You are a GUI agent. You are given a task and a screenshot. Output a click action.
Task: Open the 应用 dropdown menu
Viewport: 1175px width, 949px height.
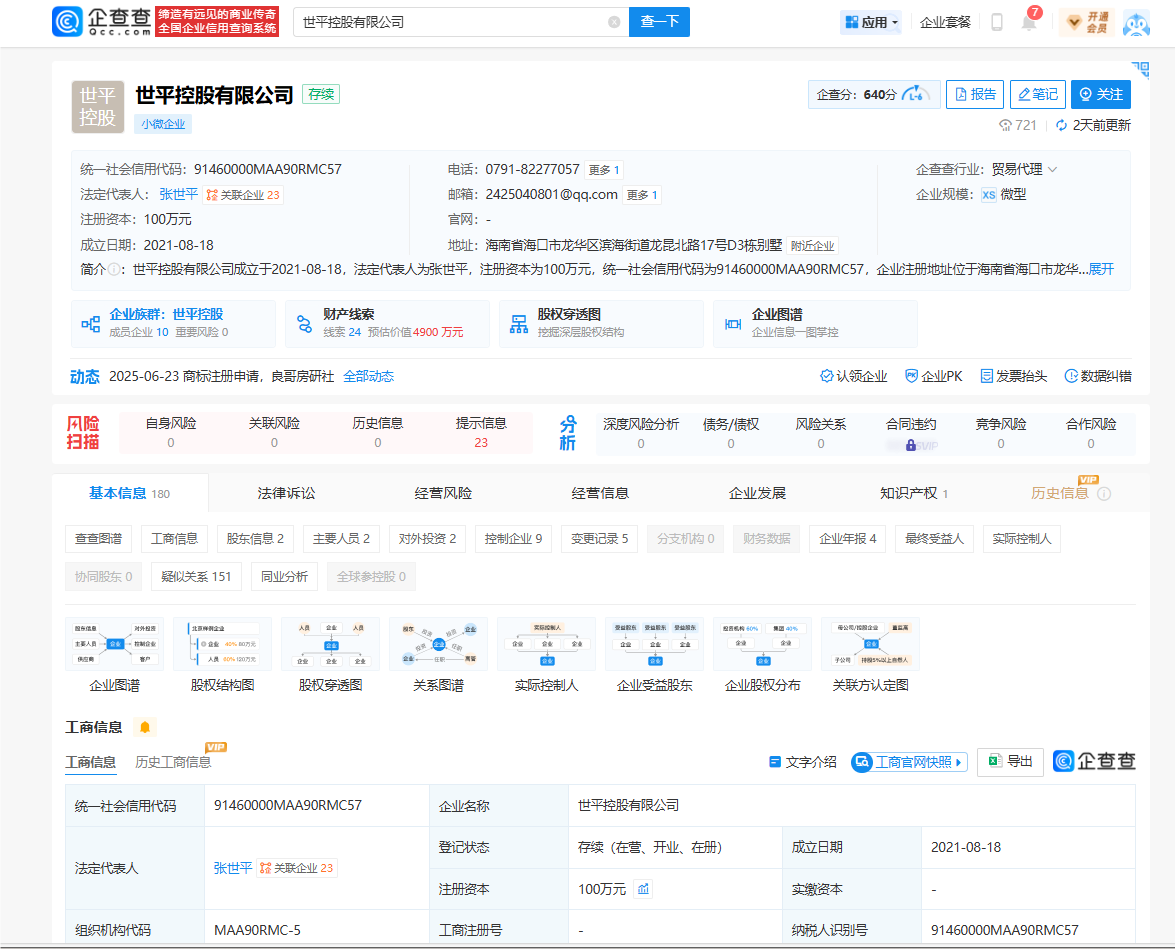[871, 22]
